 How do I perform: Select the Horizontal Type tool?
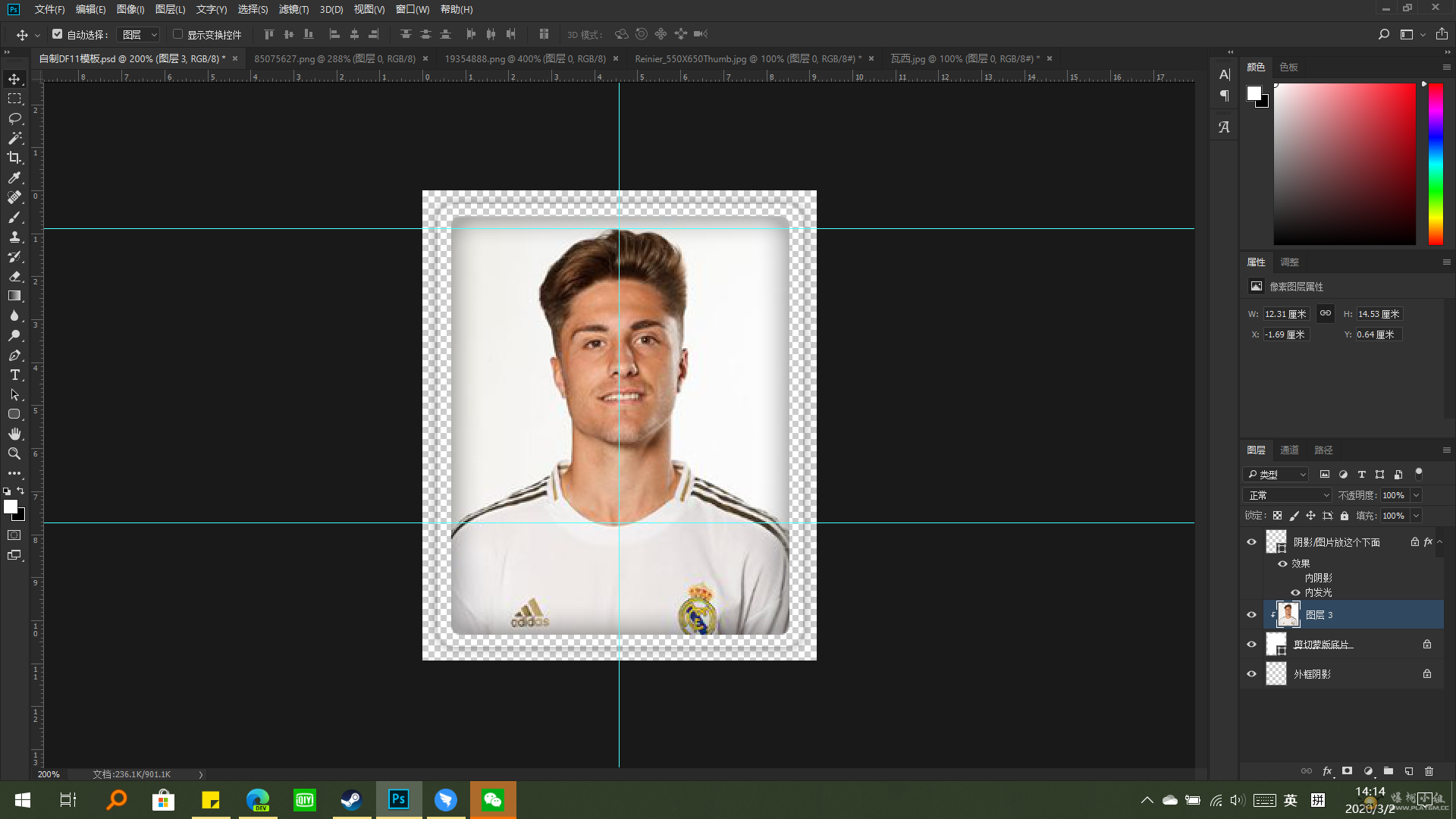point(14,375)
